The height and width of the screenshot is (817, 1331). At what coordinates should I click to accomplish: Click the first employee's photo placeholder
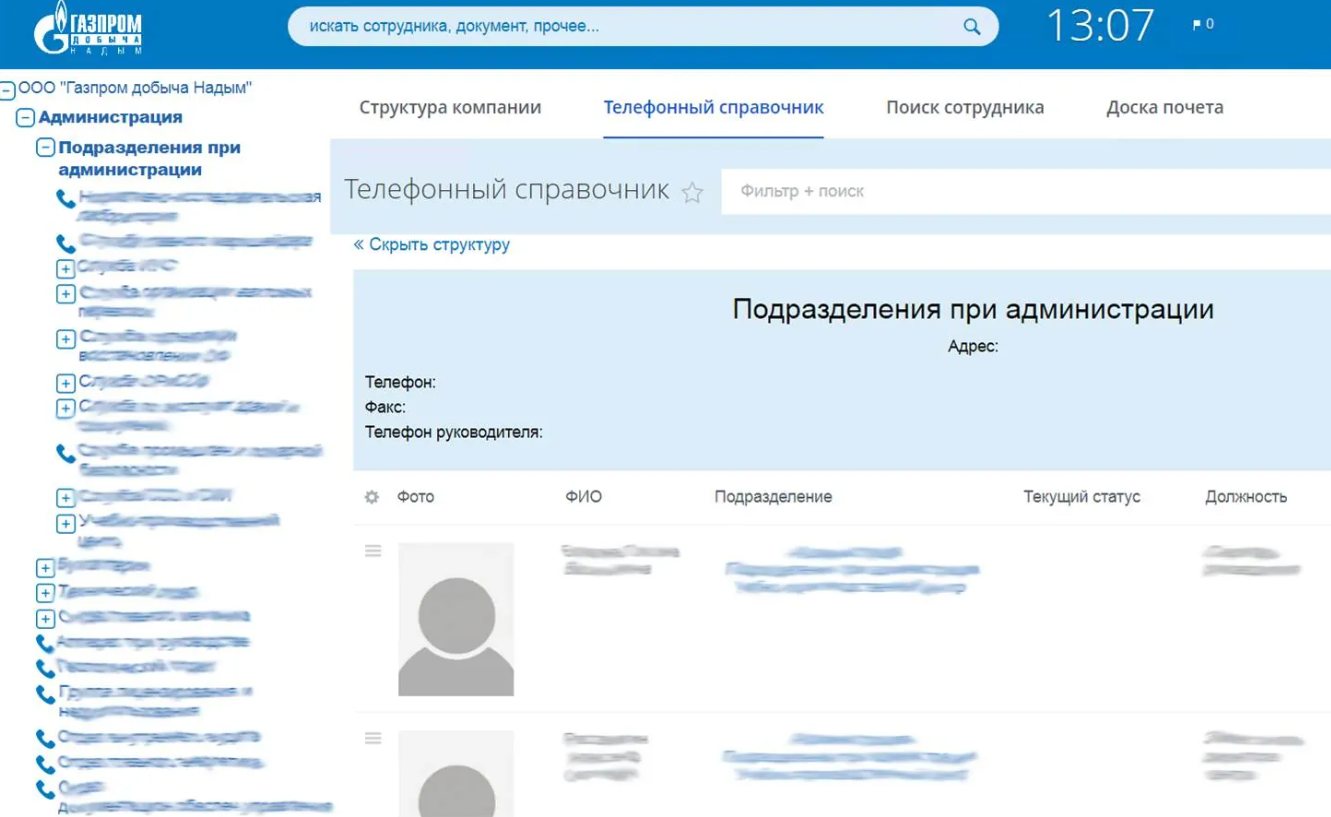(x=456, y=619)
